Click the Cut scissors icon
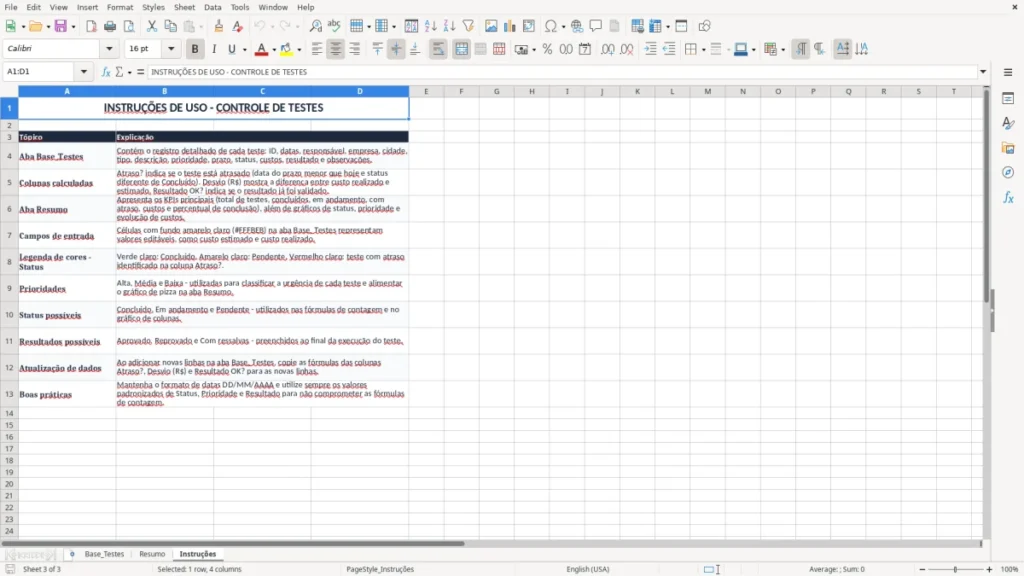1024x576 pixels. click(152, 26)
